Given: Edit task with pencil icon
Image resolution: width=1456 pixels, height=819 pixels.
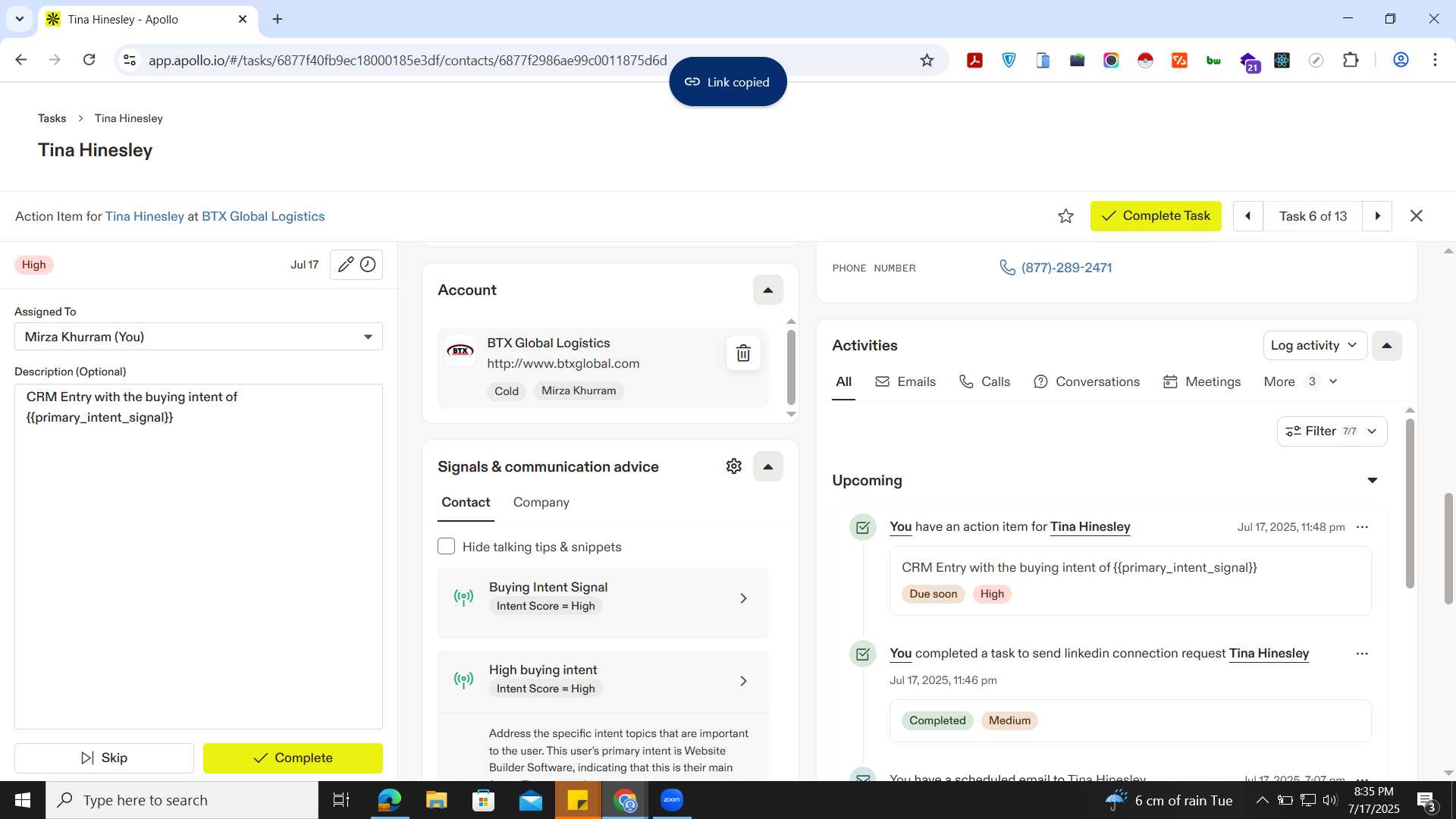Looking at the screenshot, I should tap(345, 265).
